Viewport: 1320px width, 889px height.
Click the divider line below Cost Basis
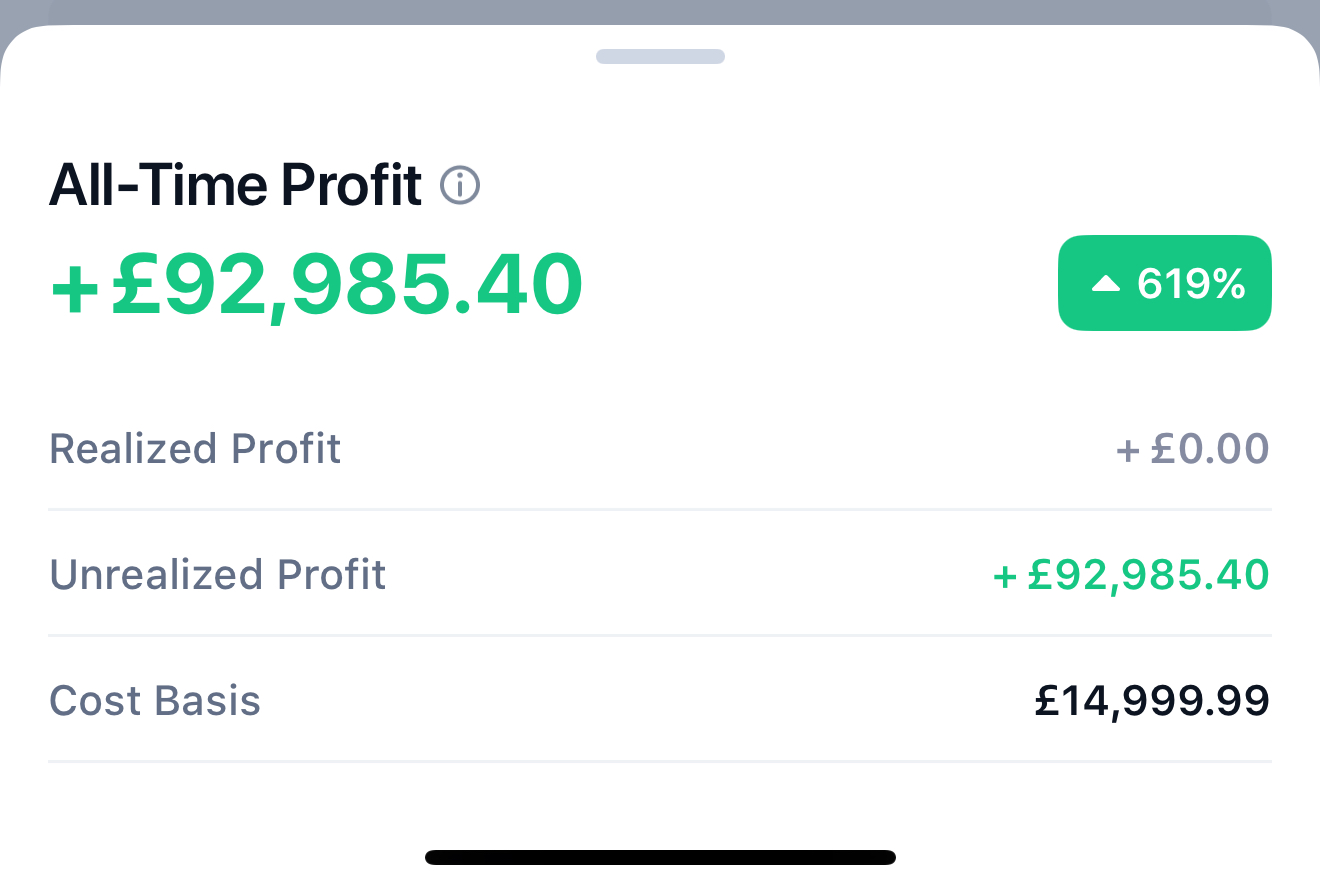point(660,761)
